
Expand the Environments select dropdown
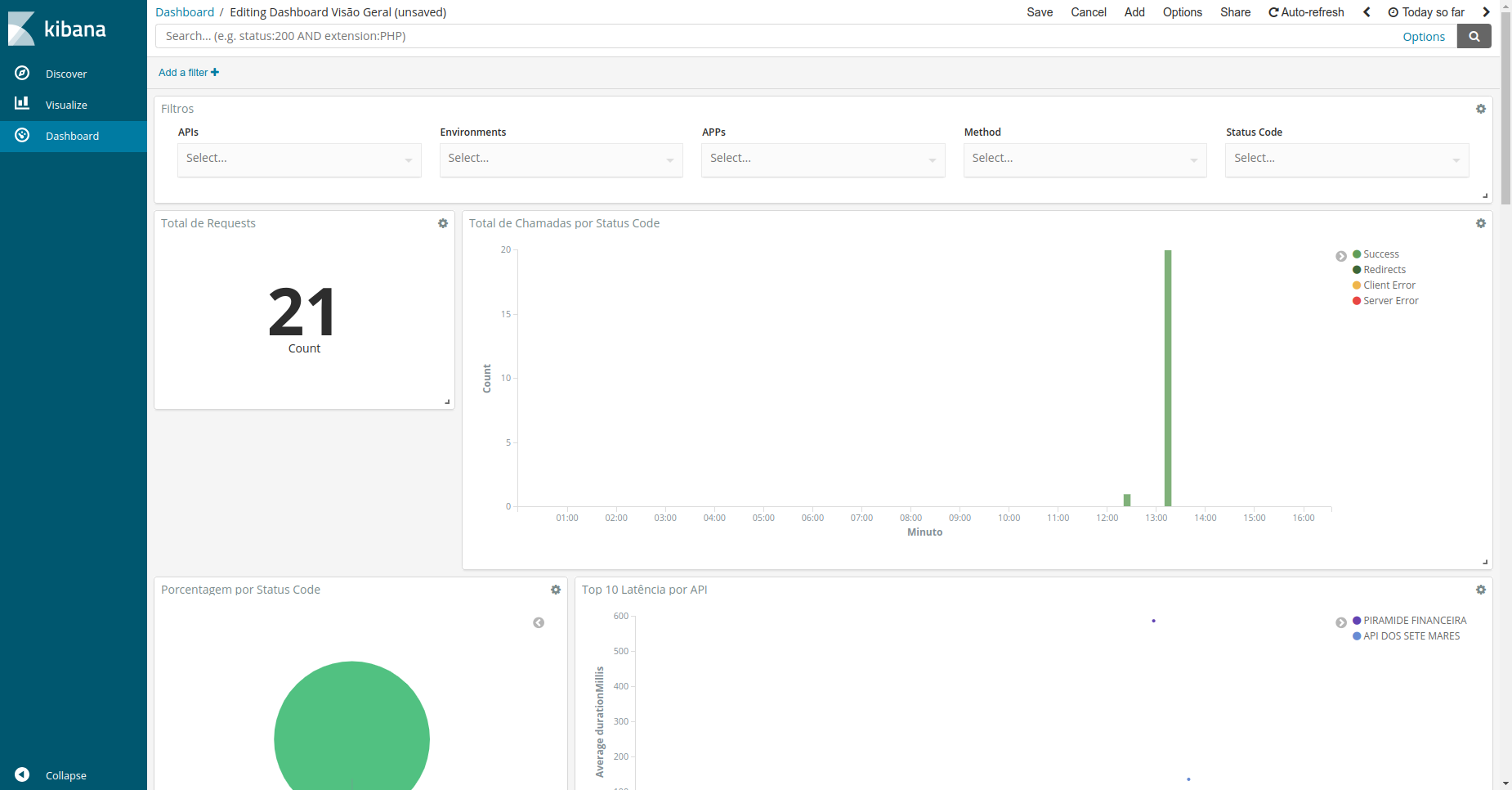pyautogui.click(x=561, y=159)
